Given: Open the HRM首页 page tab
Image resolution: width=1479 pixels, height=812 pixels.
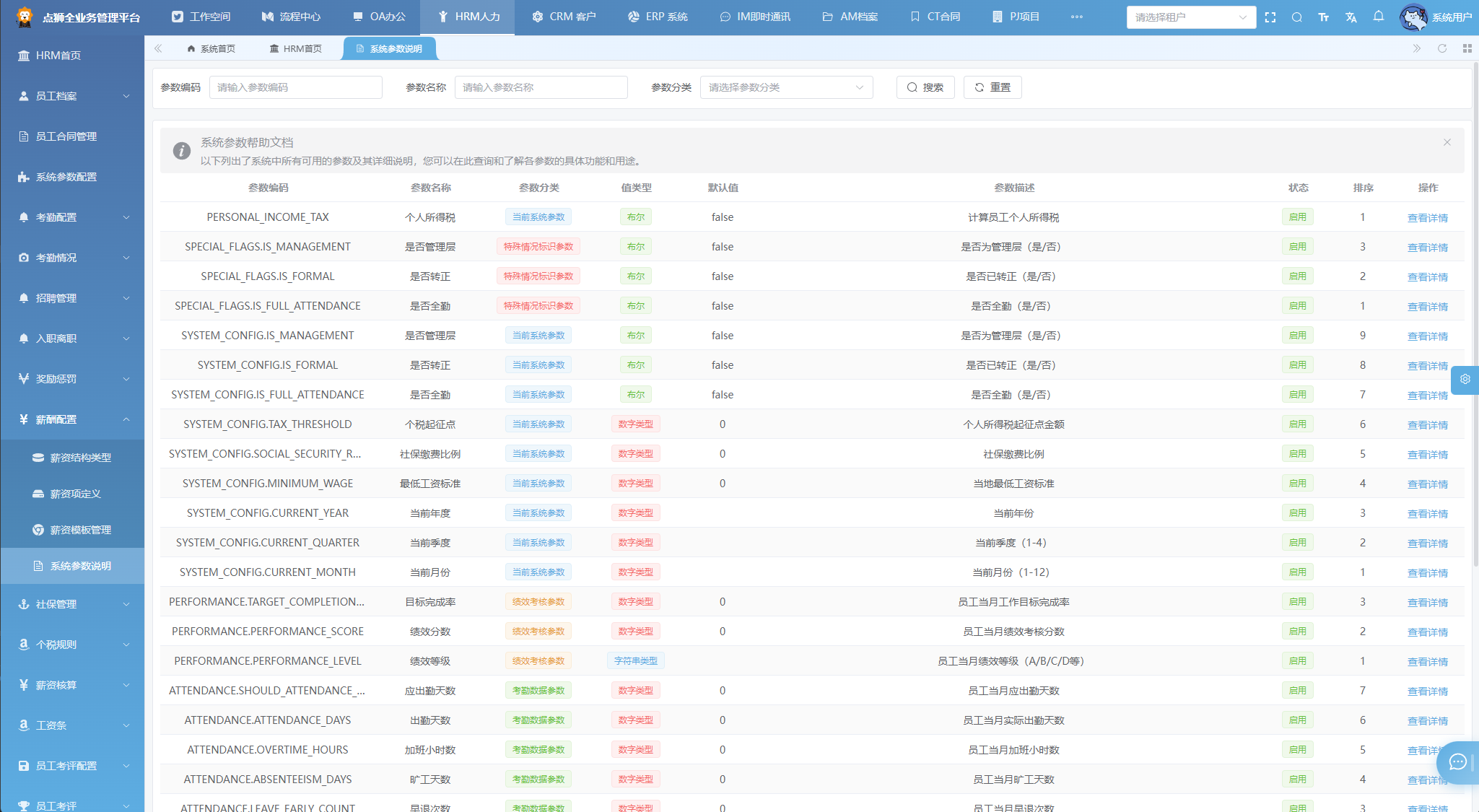Looking at the screenshot, I should click(x=296, y=48).
